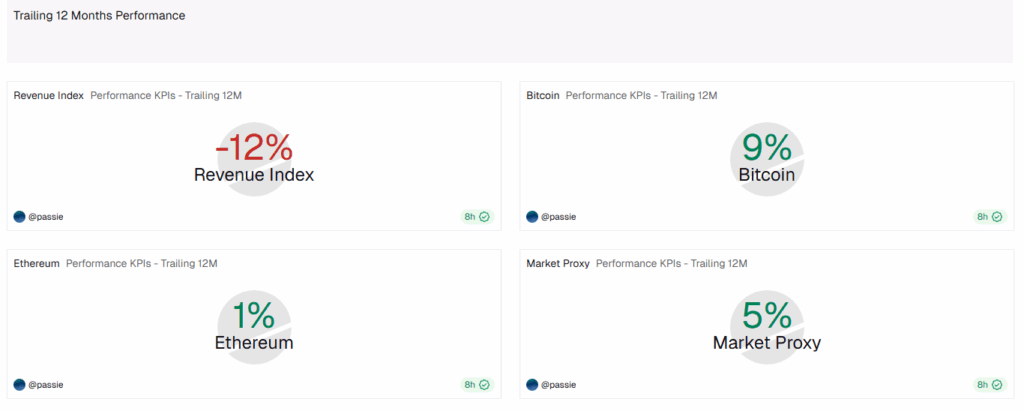Click the avatar icon in Bitcoin panel
Viewport: 1024px width, 411px height.
tap(532, 216)
